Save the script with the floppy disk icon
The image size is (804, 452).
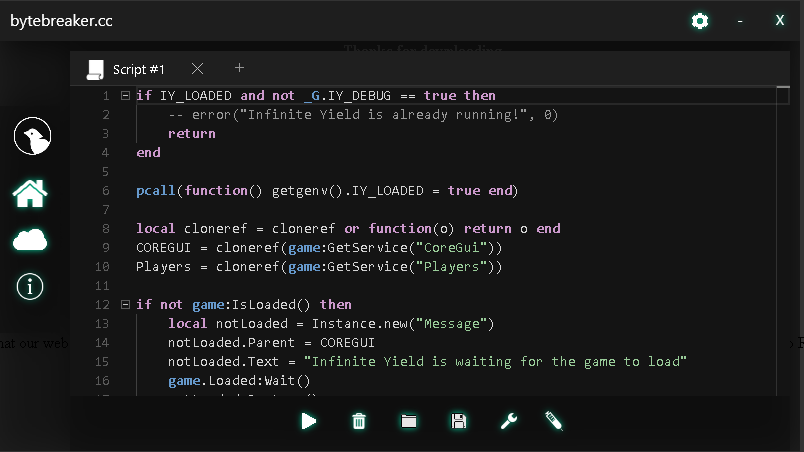(458, 421)
